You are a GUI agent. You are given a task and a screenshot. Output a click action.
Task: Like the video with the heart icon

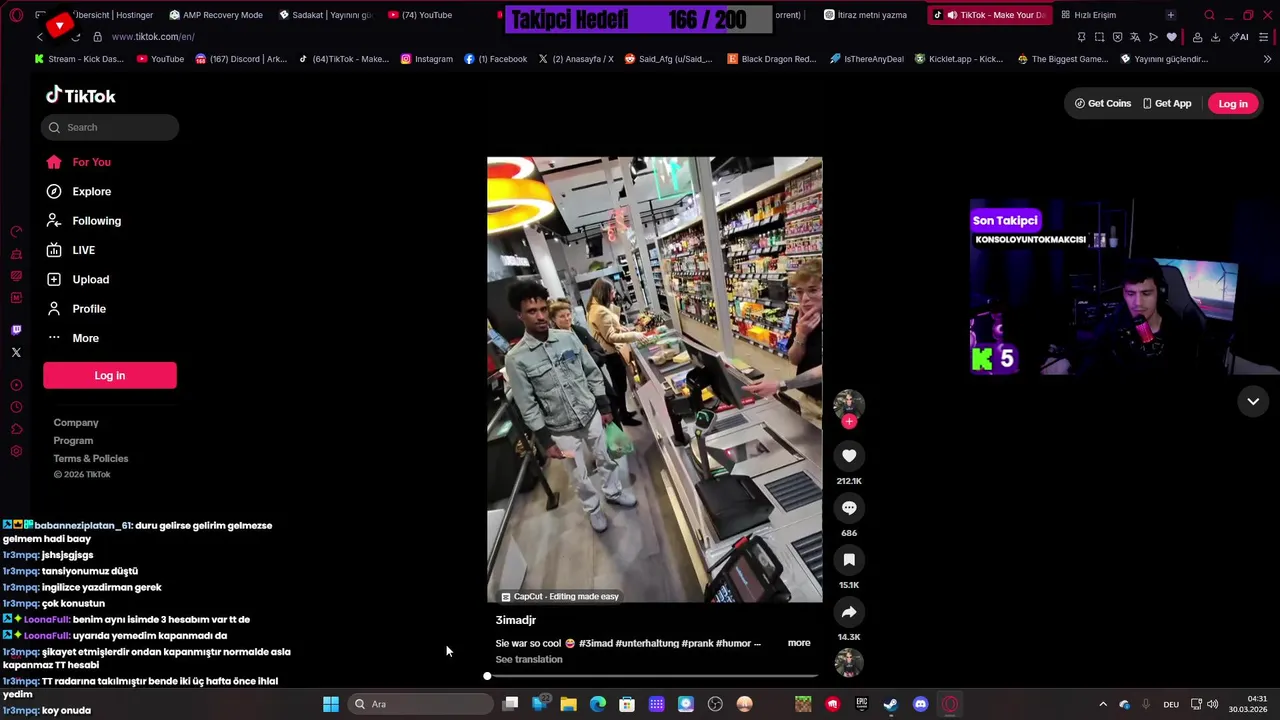tap(849, 456)
